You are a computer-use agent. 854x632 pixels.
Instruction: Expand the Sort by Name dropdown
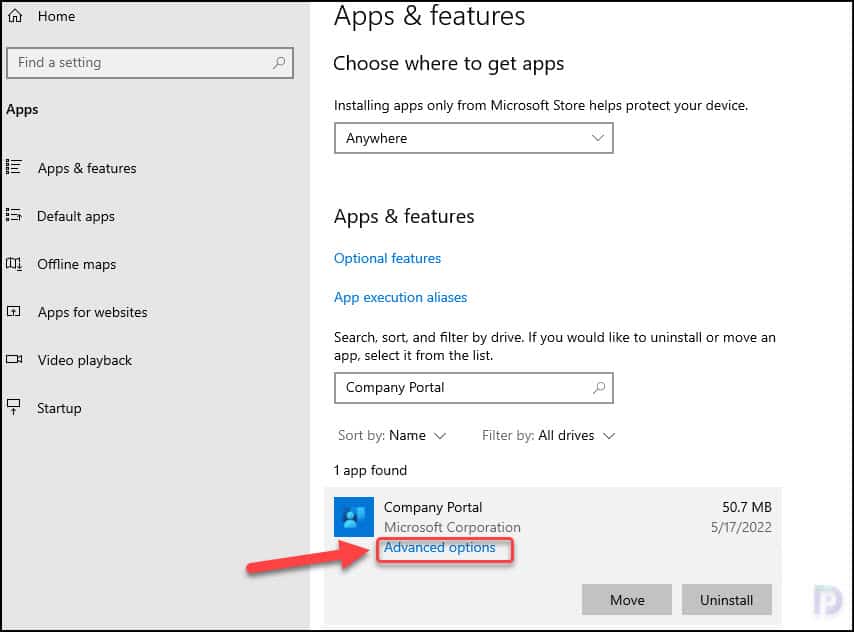click(x=392, y=435)
